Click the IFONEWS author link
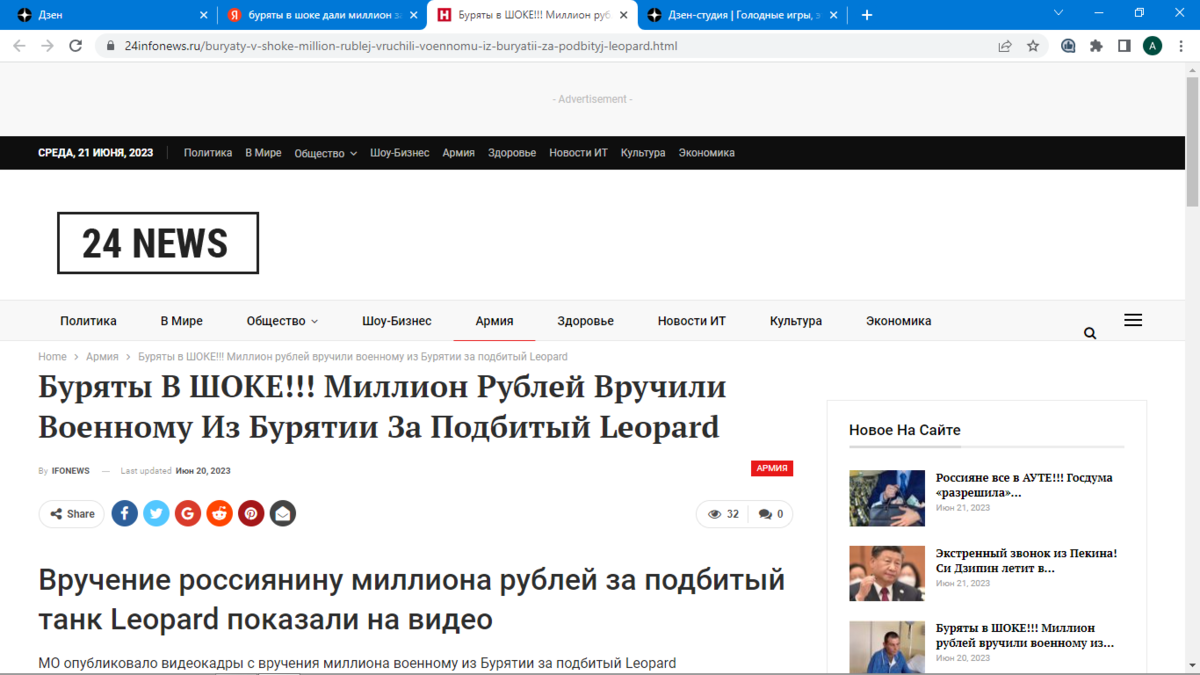1200x675 pixels. pos(71,471)
